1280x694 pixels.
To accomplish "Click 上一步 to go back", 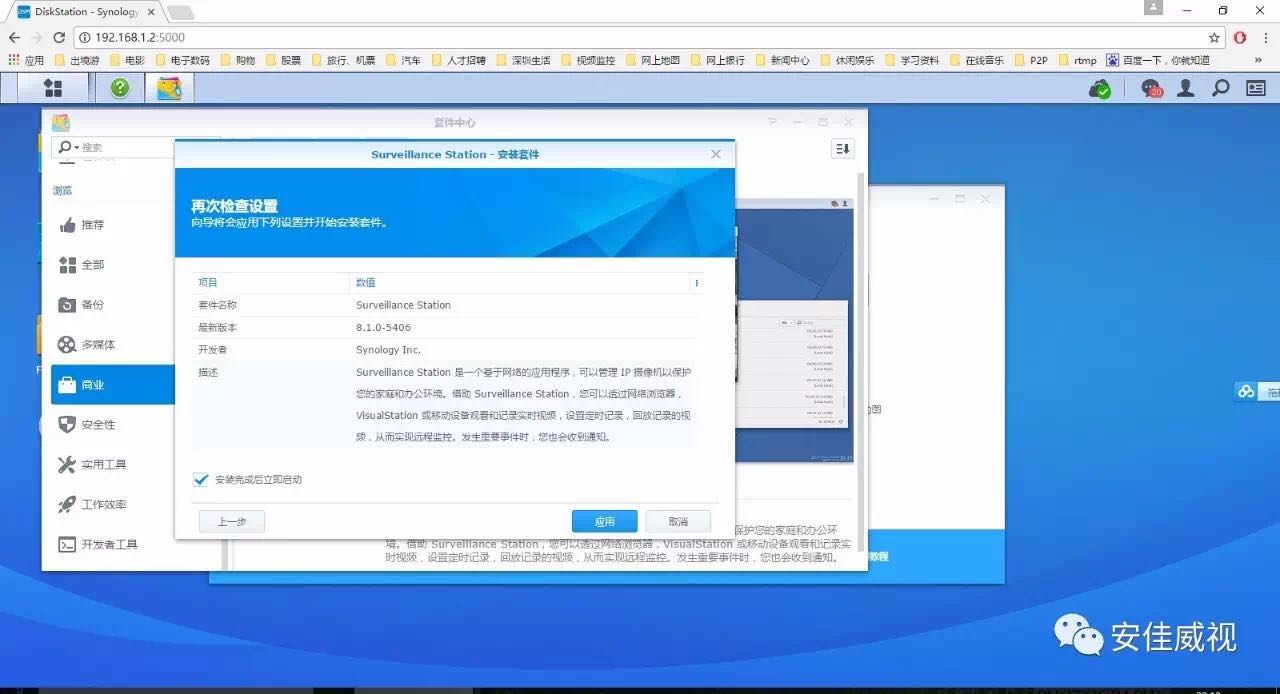I will (x=231, y=522).
